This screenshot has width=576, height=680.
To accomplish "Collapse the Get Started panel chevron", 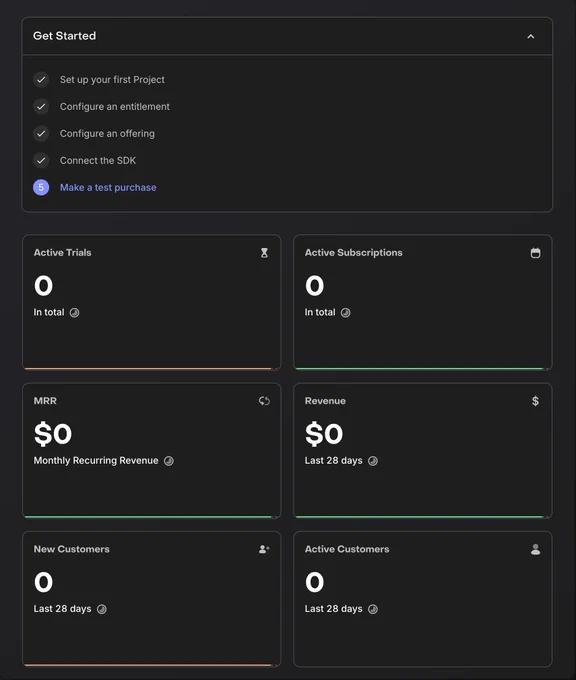I will pos(530,36).
